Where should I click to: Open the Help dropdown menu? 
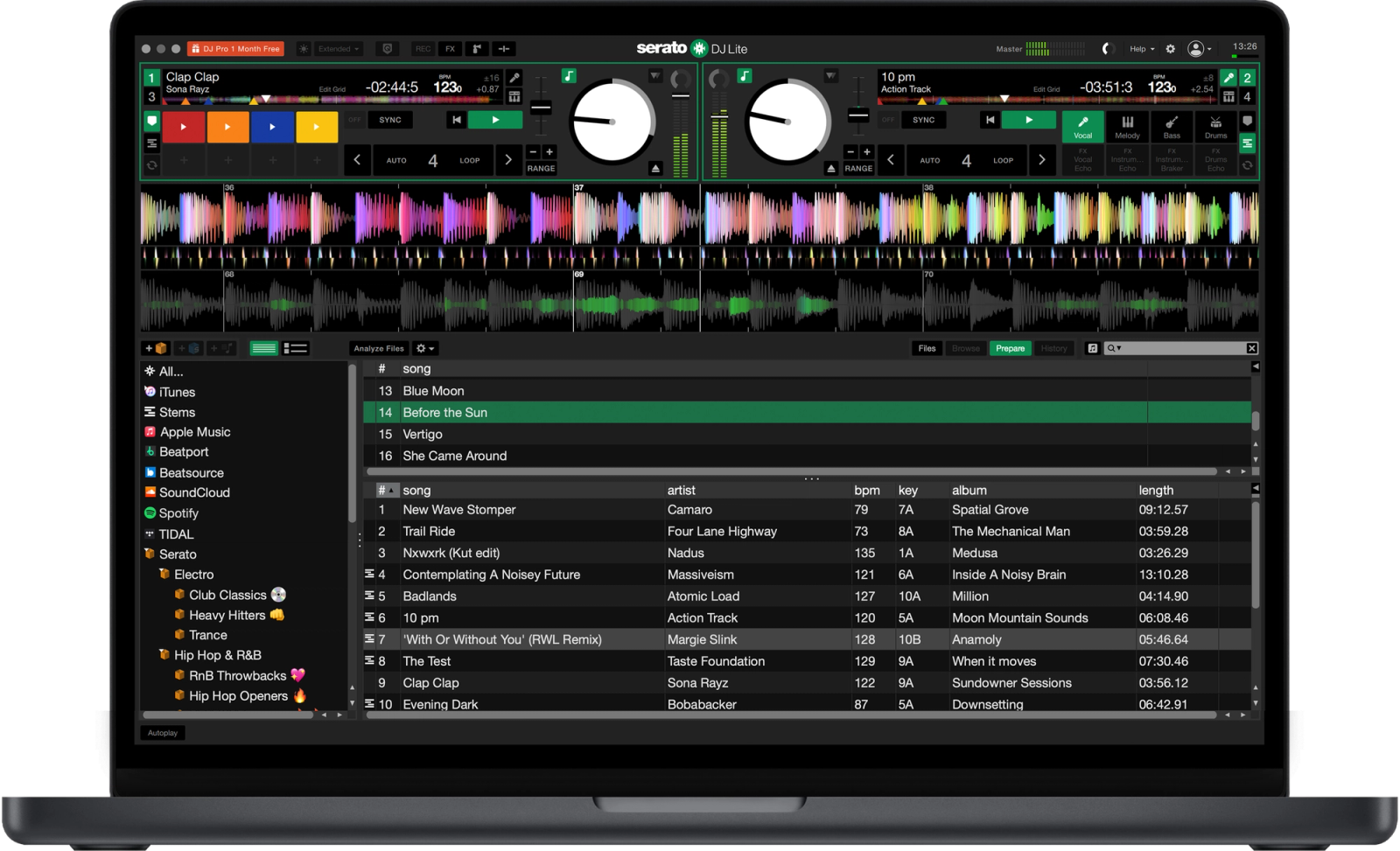coord(1142,49)
